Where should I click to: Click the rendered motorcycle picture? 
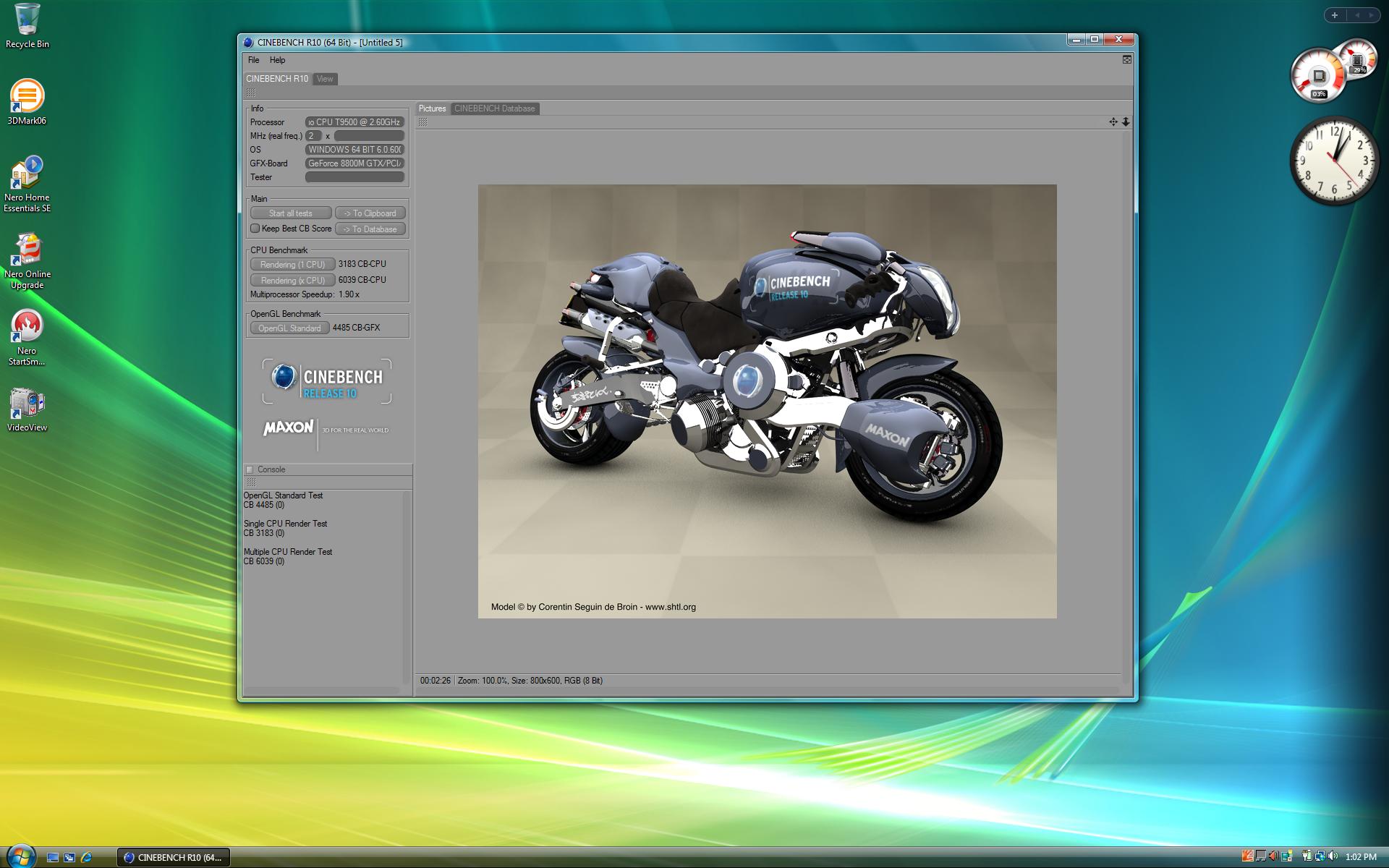point(767,401)
